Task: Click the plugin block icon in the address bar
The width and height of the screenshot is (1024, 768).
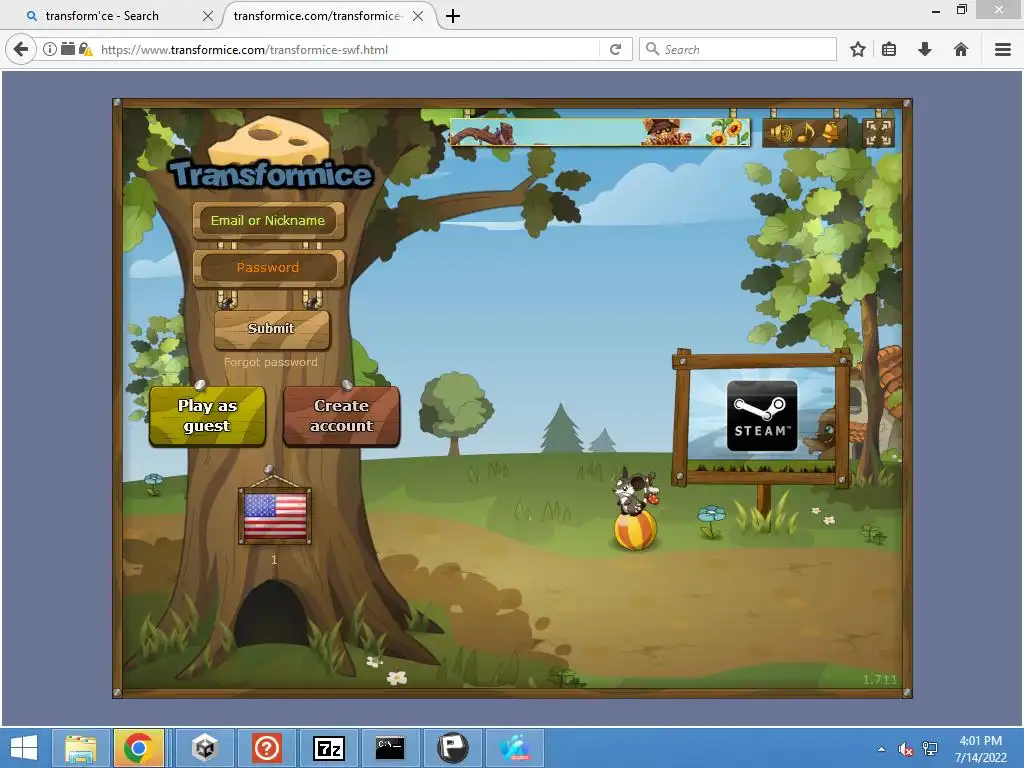Action: pos(68,49)
